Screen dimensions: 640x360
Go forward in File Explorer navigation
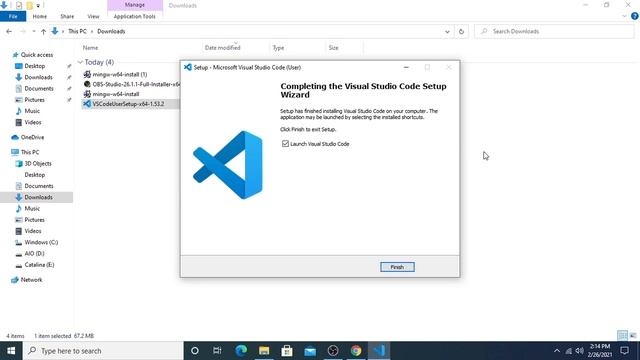tap(23, 31)
